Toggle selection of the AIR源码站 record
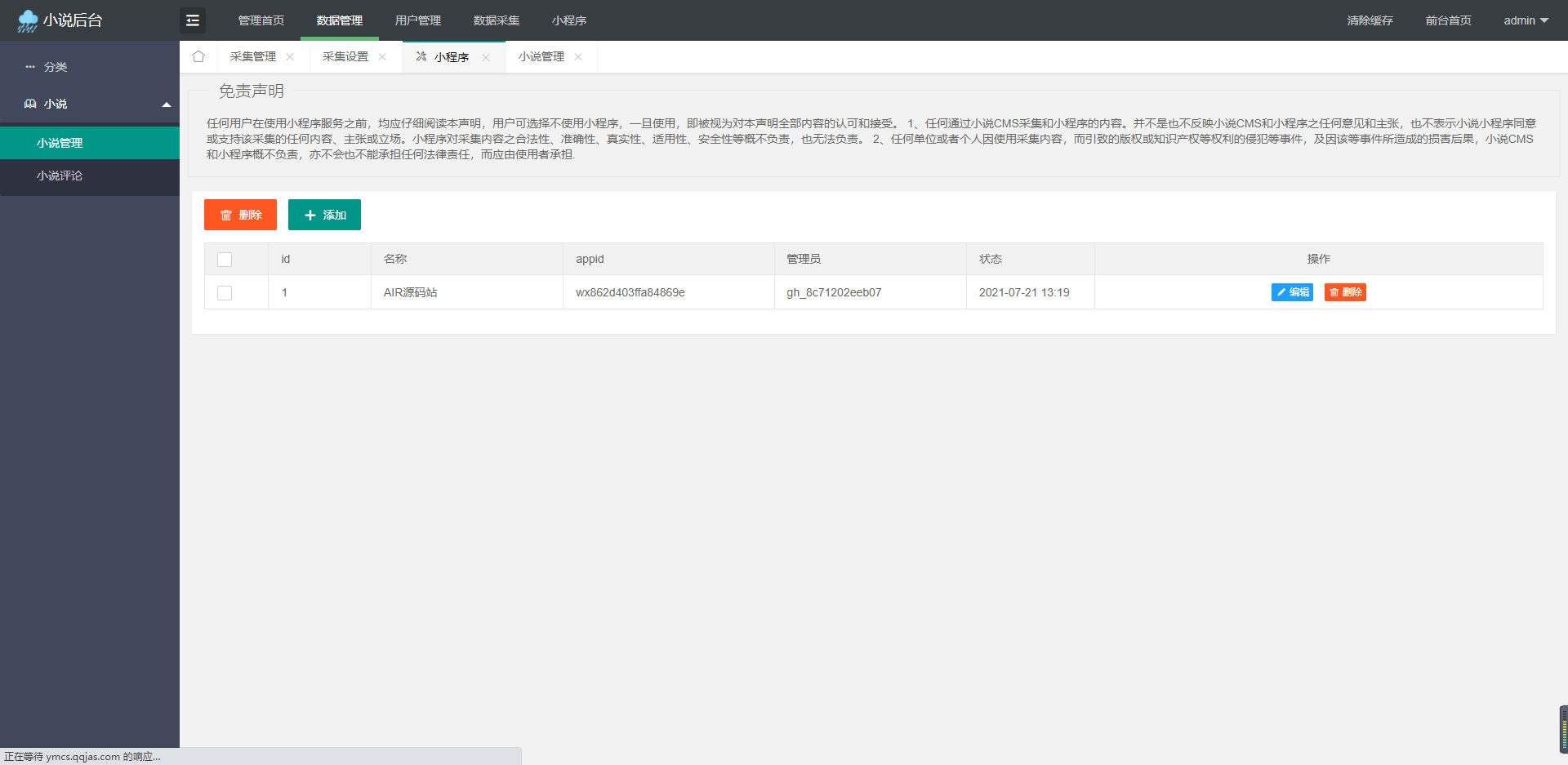This screenshot has width=1568, height=765. tap(225, 292)
